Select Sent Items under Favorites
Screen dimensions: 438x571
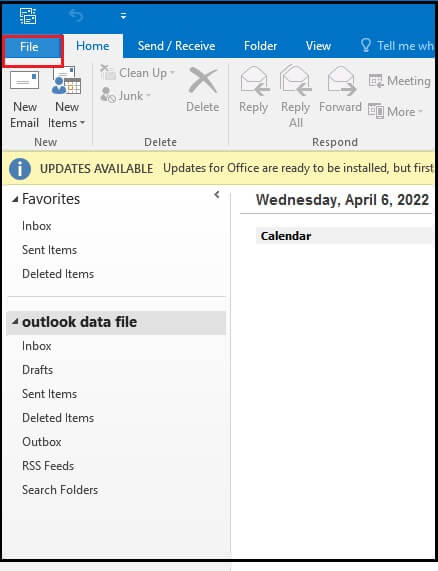click(50, 250)
